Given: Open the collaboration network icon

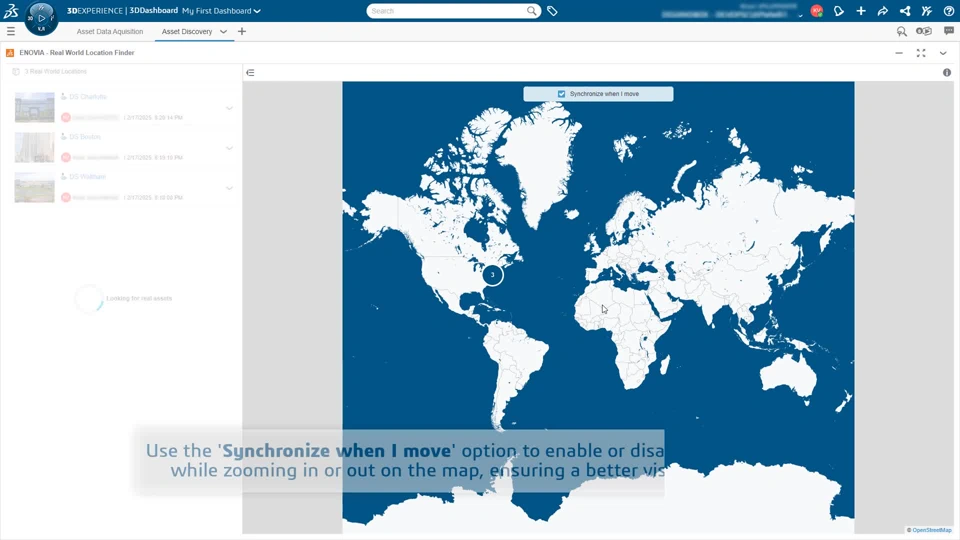Looking at the screenshot, I should click(x=905, y=11).
